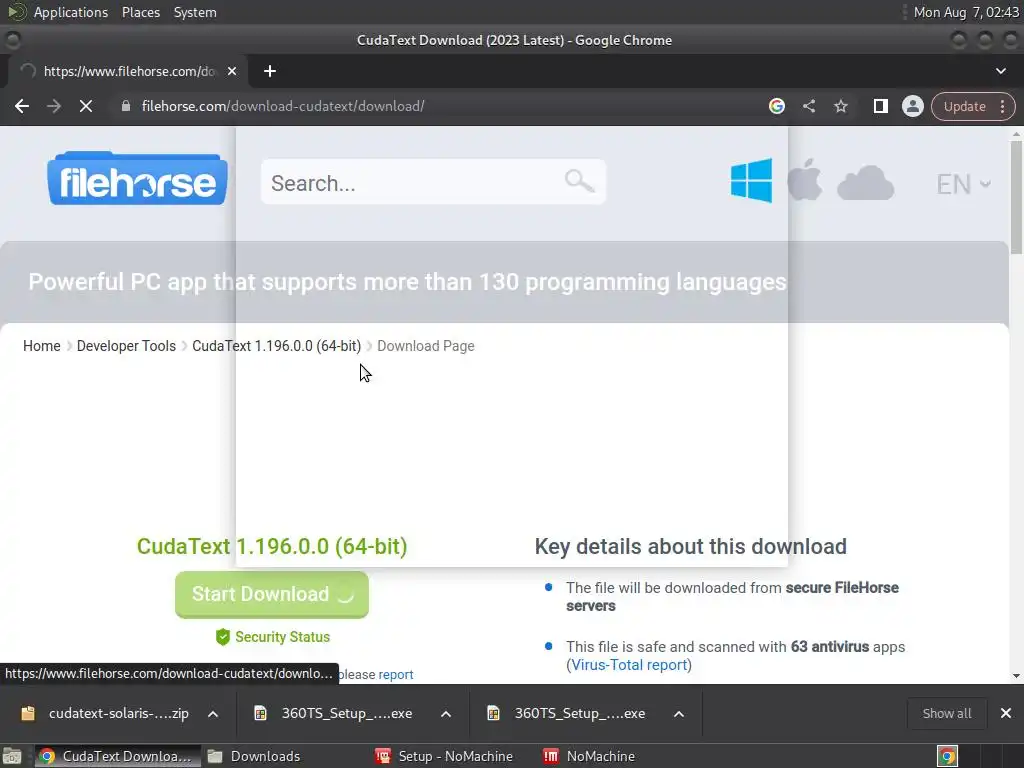The width and height of the screenshot is (1024, 768).
Task: Click the show desktop icon in taskbar
Action: coord(12,756)
